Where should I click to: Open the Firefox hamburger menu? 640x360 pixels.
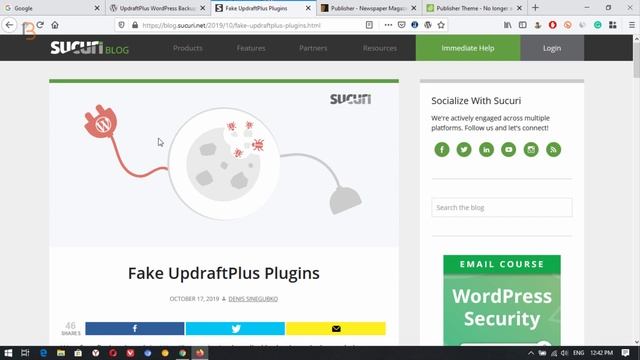pos(631,25)
